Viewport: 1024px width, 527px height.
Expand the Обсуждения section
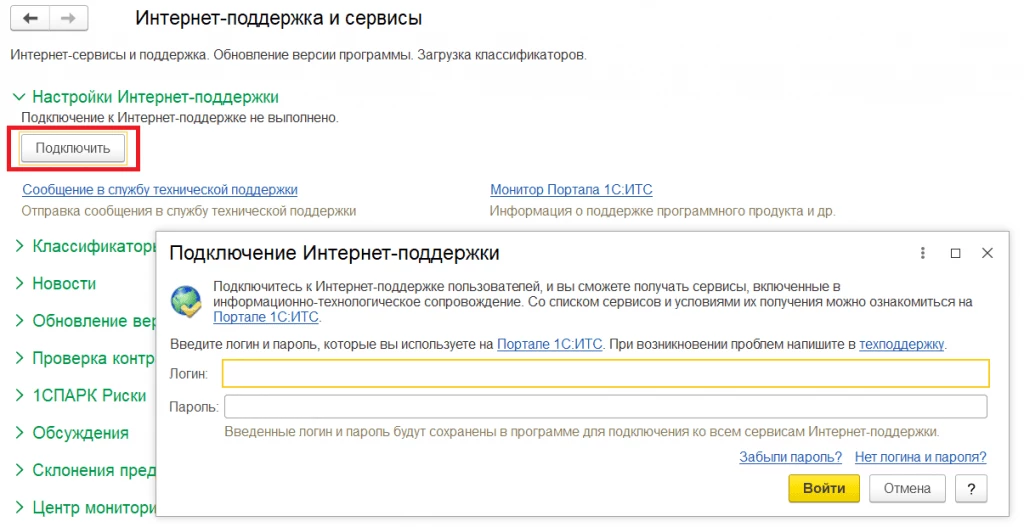72,432
